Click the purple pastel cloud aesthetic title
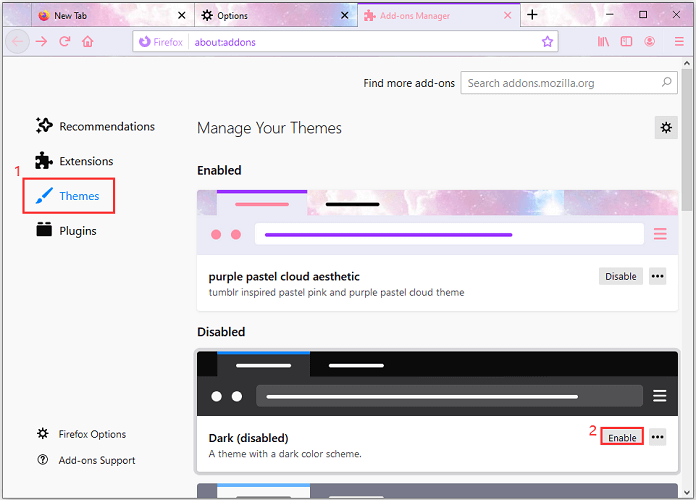 pos(284,277)
